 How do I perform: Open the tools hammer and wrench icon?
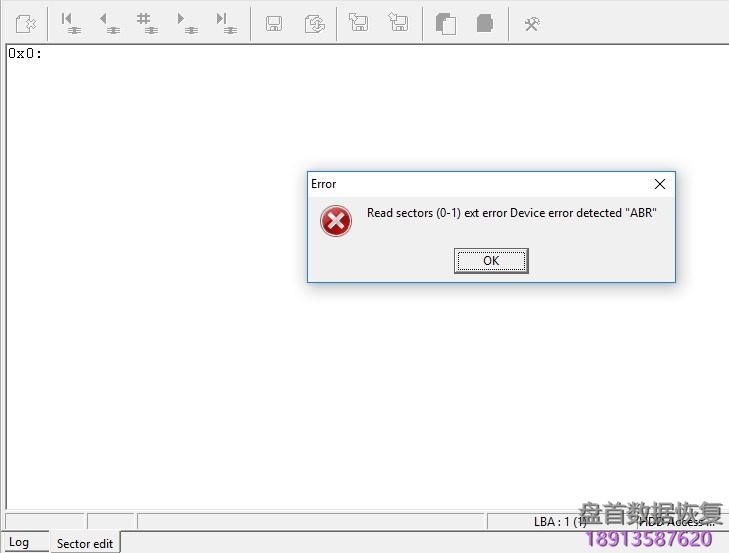(x=532, y=24)
